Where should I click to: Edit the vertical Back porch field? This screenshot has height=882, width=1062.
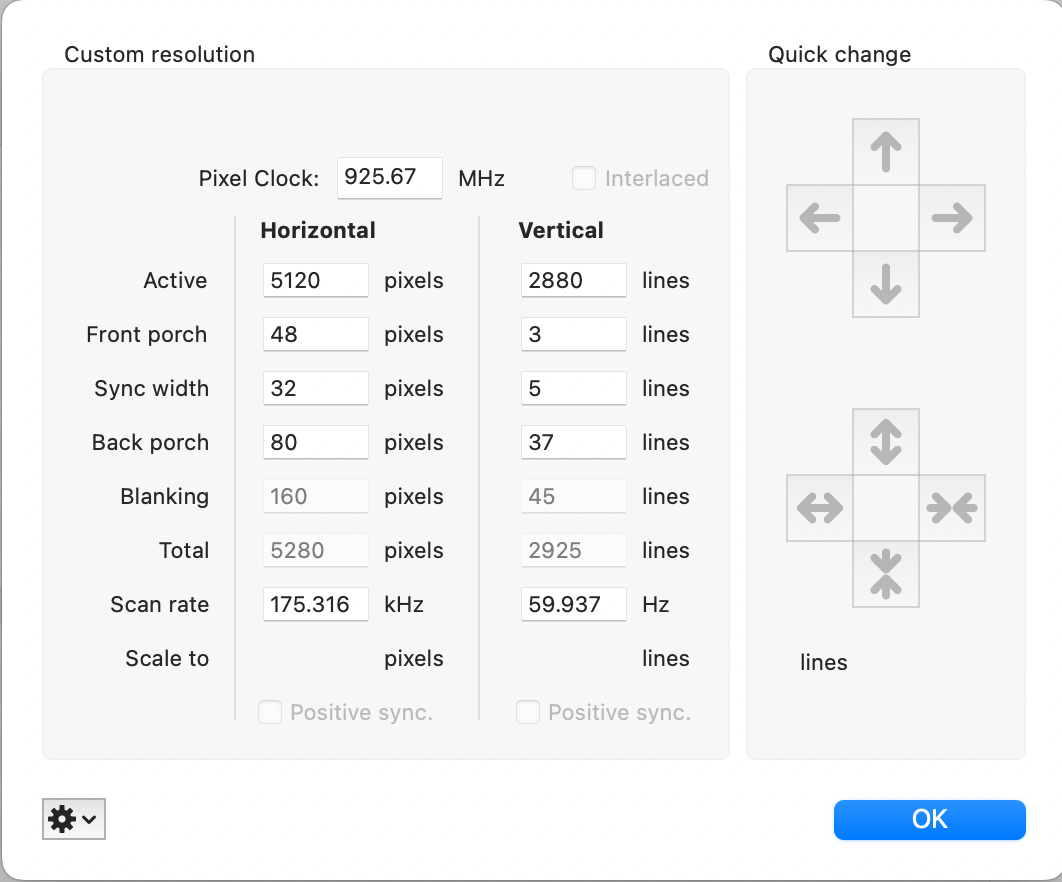pos(573,442)
